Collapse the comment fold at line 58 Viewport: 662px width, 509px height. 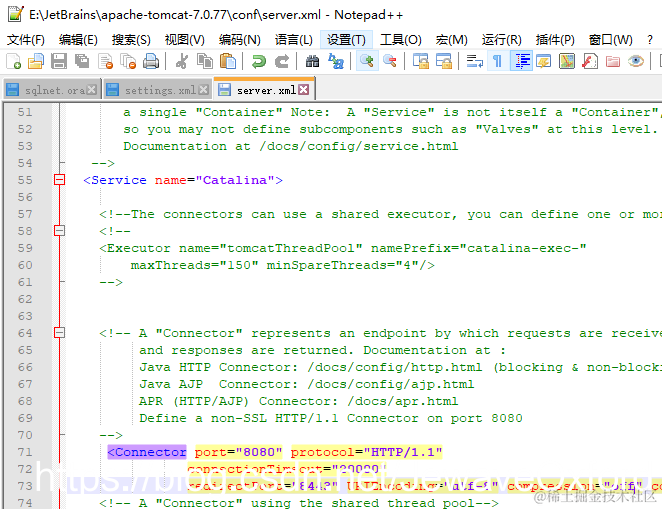point(60,231)
